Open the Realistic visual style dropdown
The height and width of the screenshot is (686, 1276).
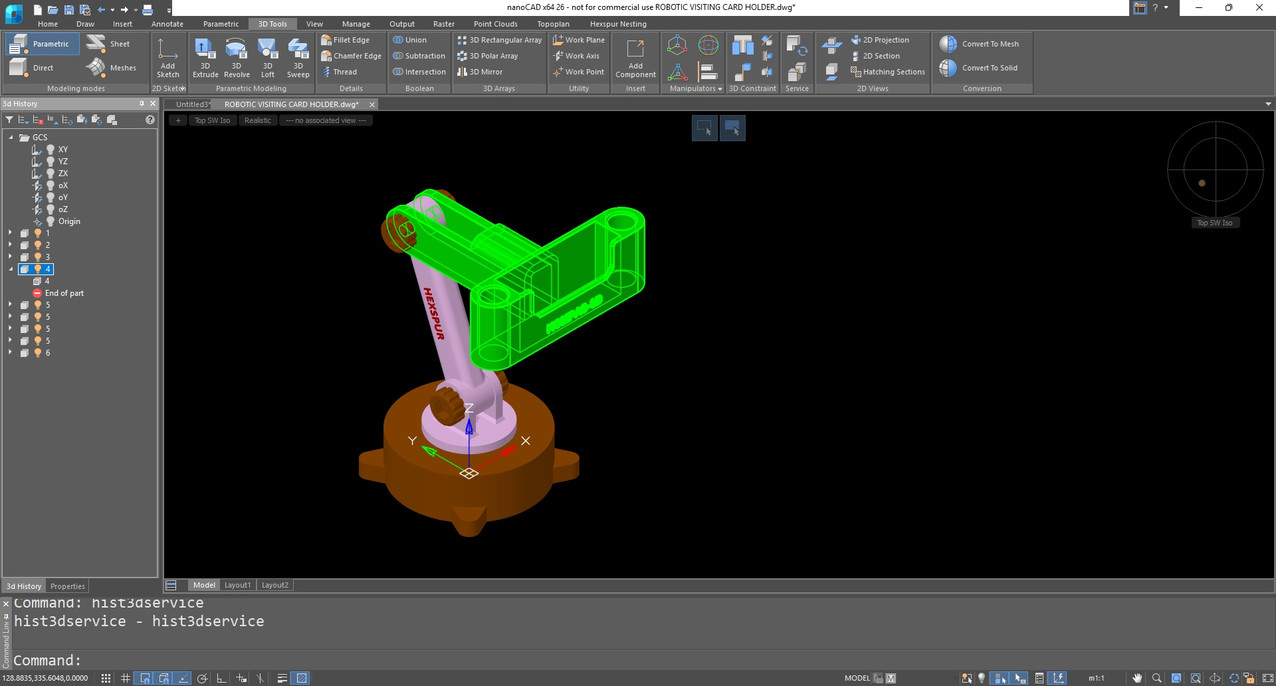coord(257,120)
